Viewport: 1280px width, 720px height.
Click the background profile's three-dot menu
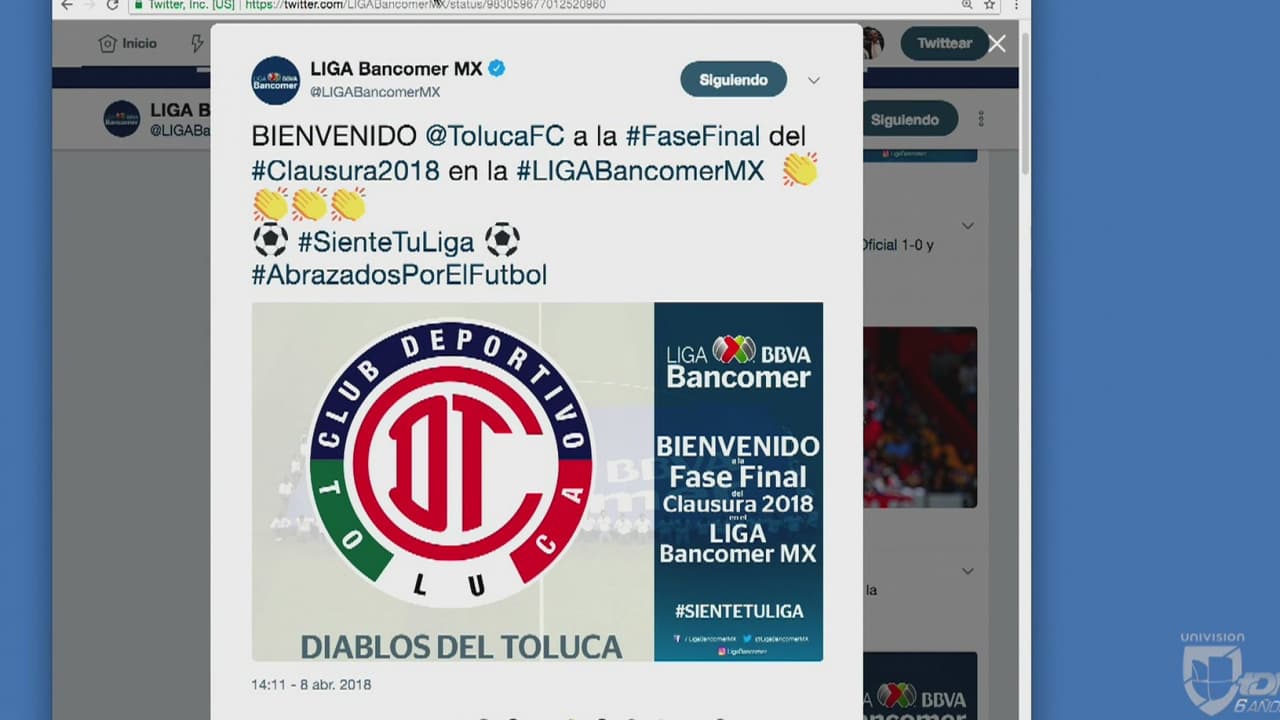pyautogui.click(x=981, y=119)
